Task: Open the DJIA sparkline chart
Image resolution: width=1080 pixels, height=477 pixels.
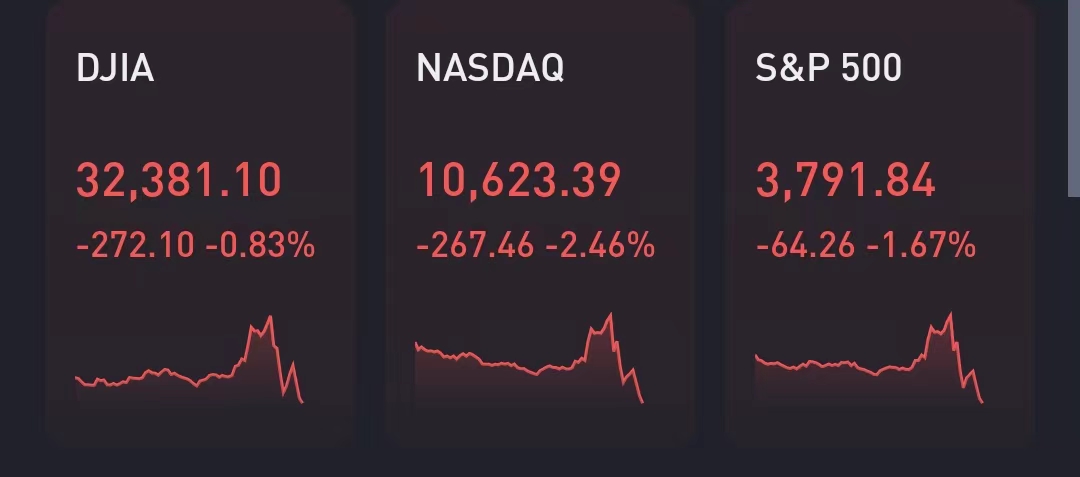Action: tap(189, 365)
